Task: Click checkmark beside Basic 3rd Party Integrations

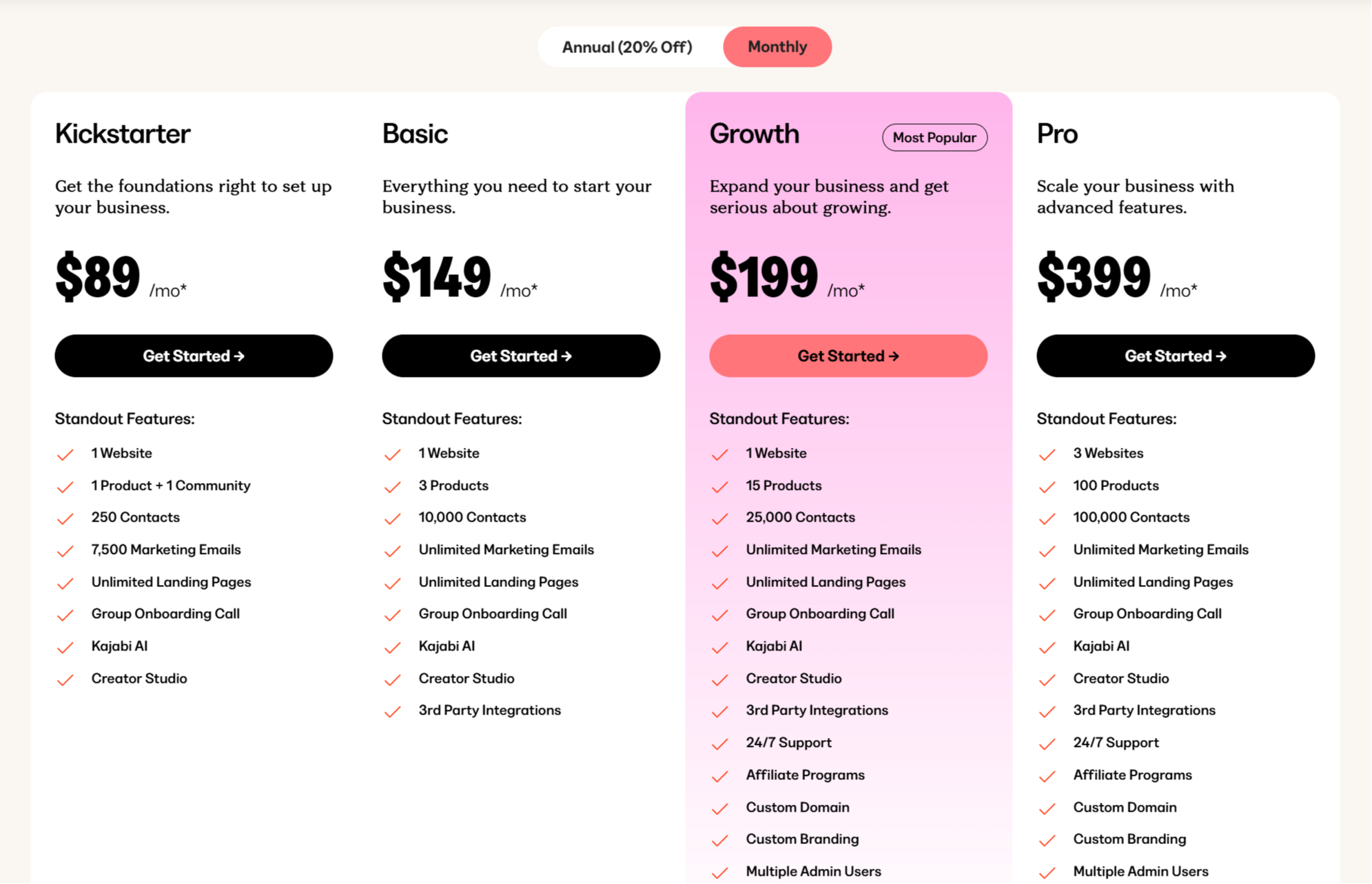Action: point(393,711)
